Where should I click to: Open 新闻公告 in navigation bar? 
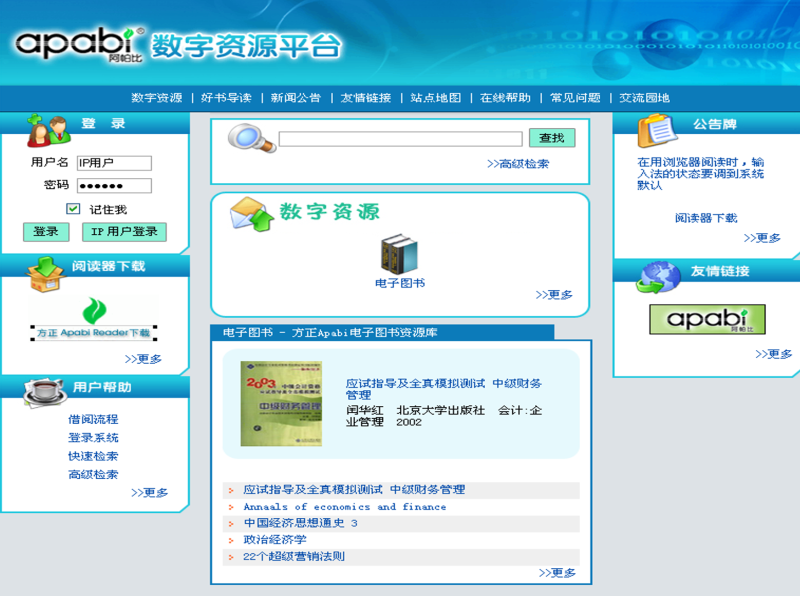(296, 98)
